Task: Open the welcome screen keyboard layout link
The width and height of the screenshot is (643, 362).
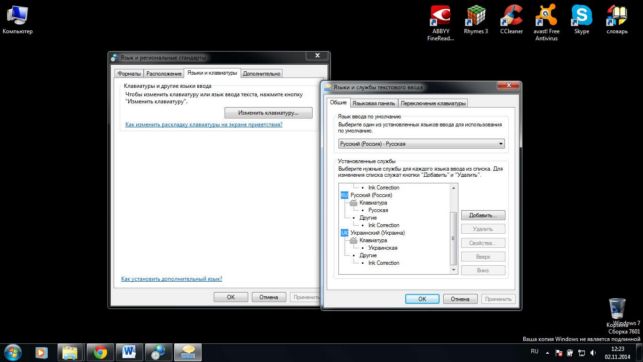Action: [x=204, y=125]
